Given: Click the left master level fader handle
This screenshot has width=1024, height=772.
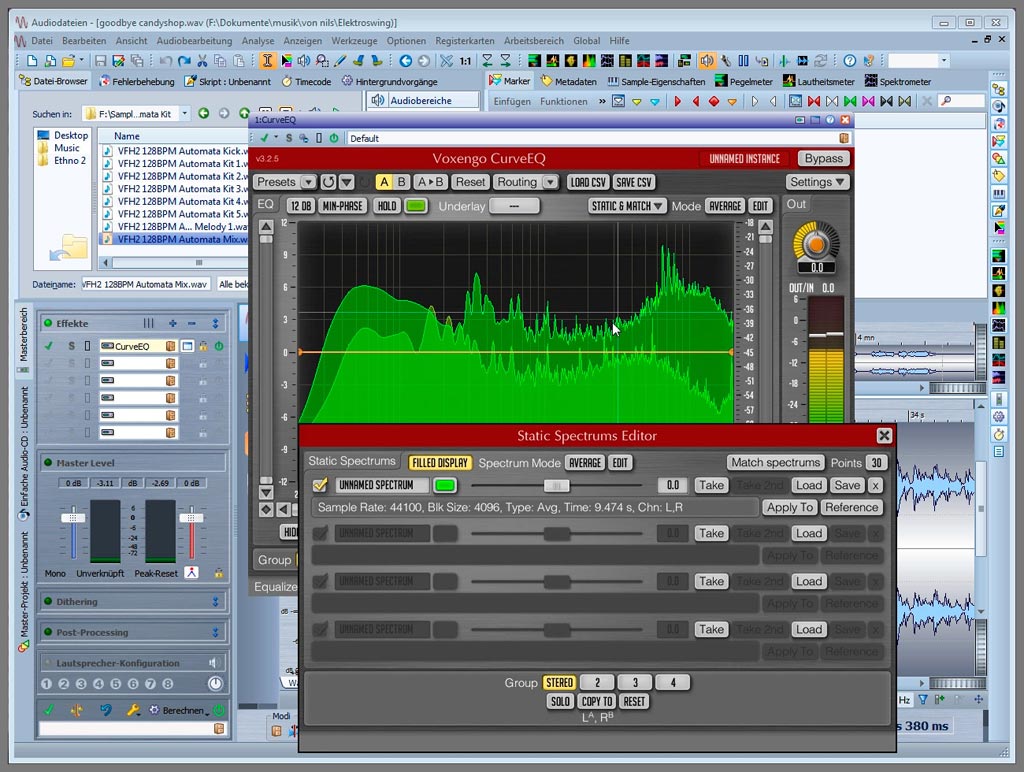Looking at the screenshot, I should (73, 517).
